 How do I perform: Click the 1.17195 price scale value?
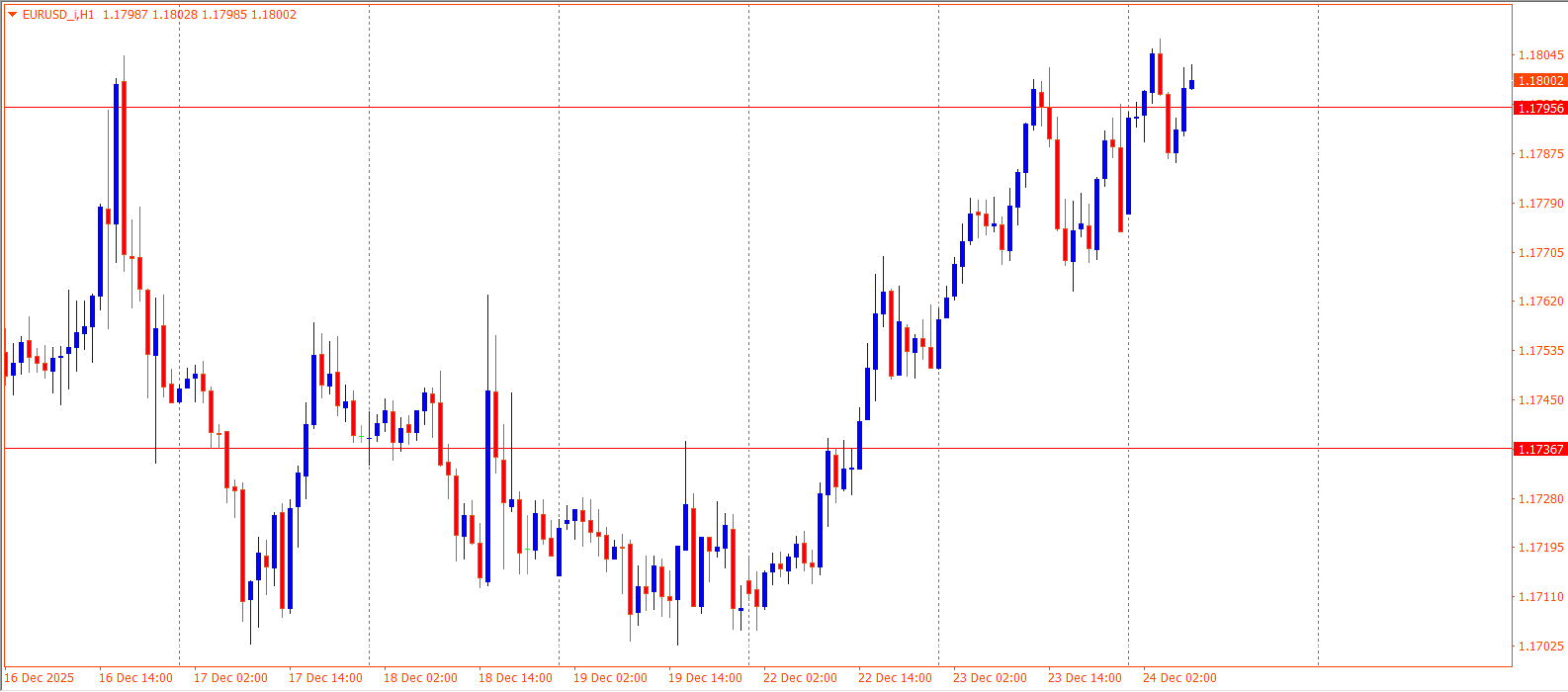pos(1541,547)
